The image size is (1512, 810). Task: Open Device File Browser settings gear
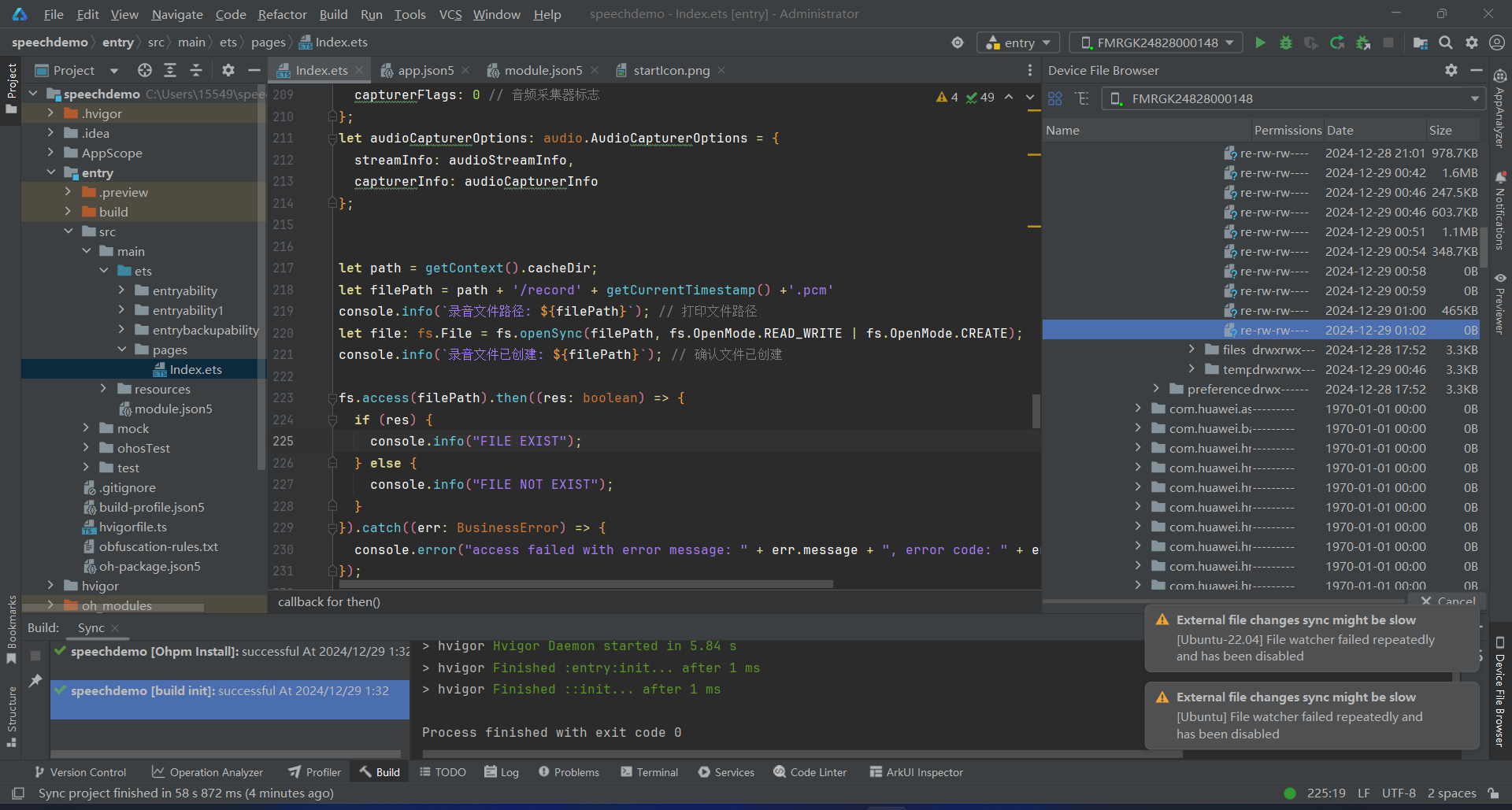tap(1451, 70)
